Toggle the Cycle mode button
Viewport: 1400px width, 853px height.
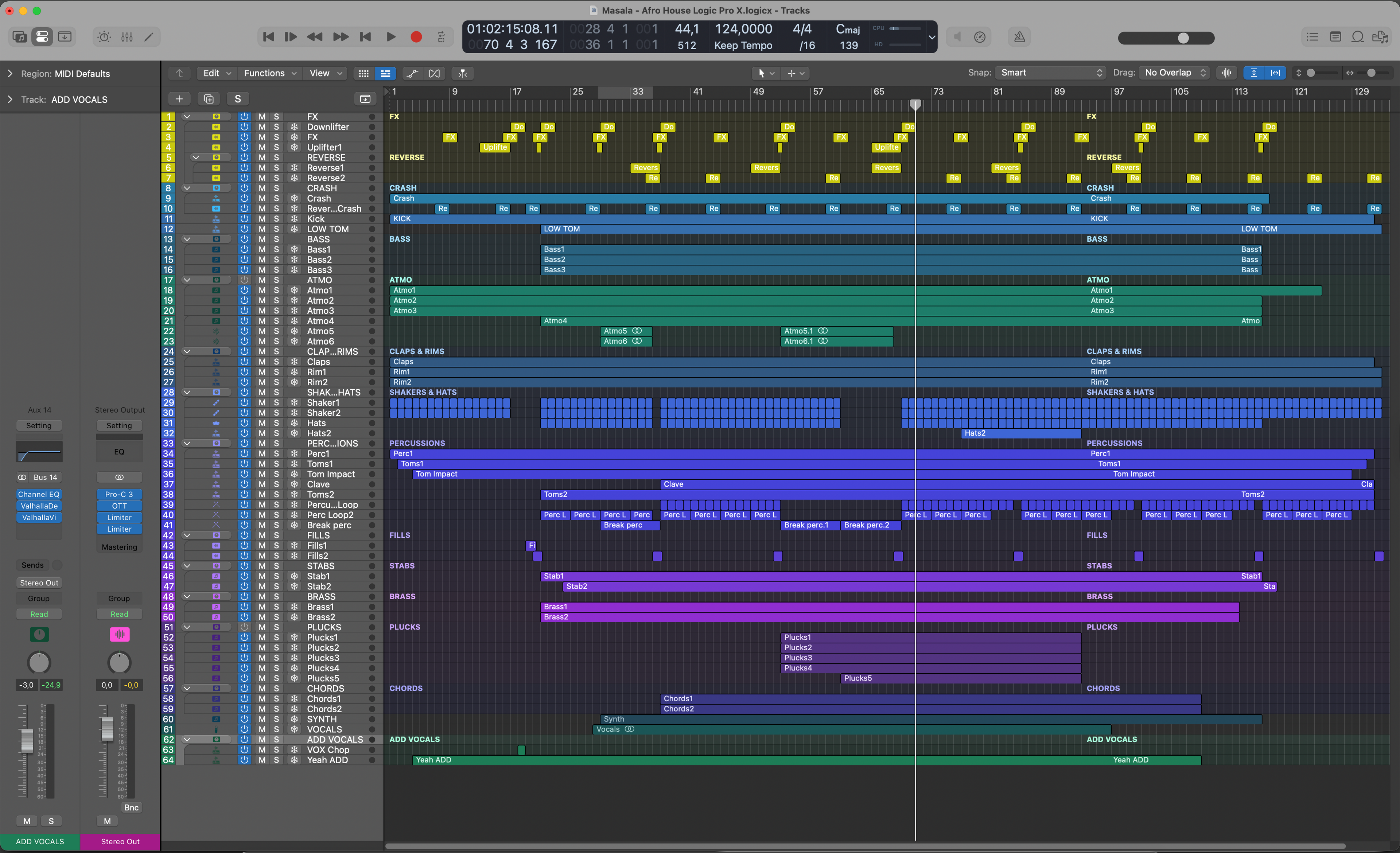coord(441,37)
